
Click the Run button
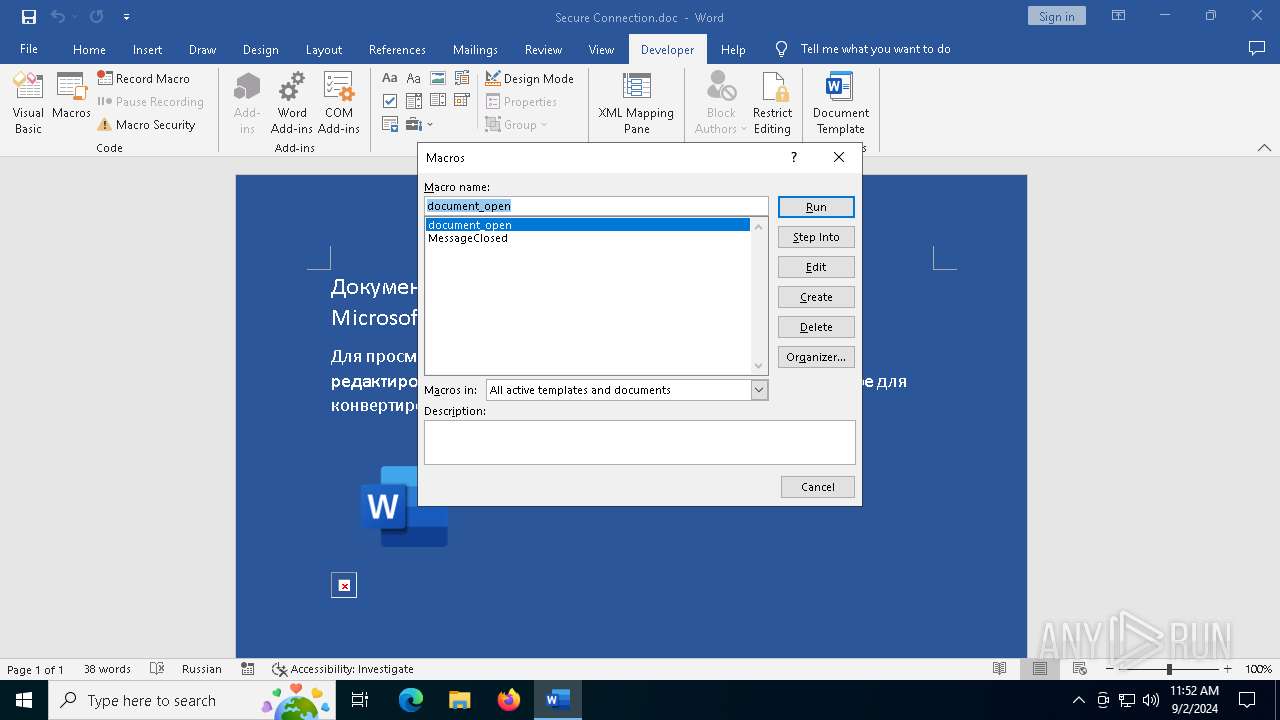[x=816, y=207]
